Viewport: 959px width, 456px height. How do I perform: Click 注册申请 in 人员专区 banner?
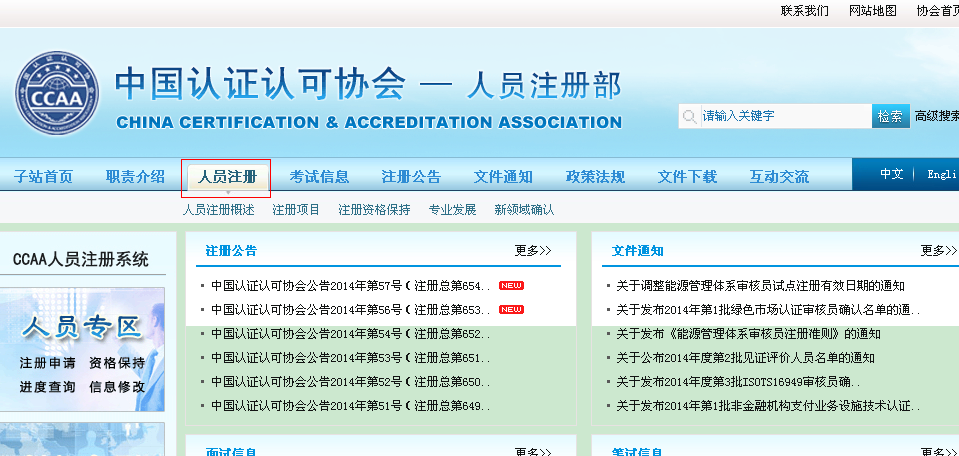(48, 363)
